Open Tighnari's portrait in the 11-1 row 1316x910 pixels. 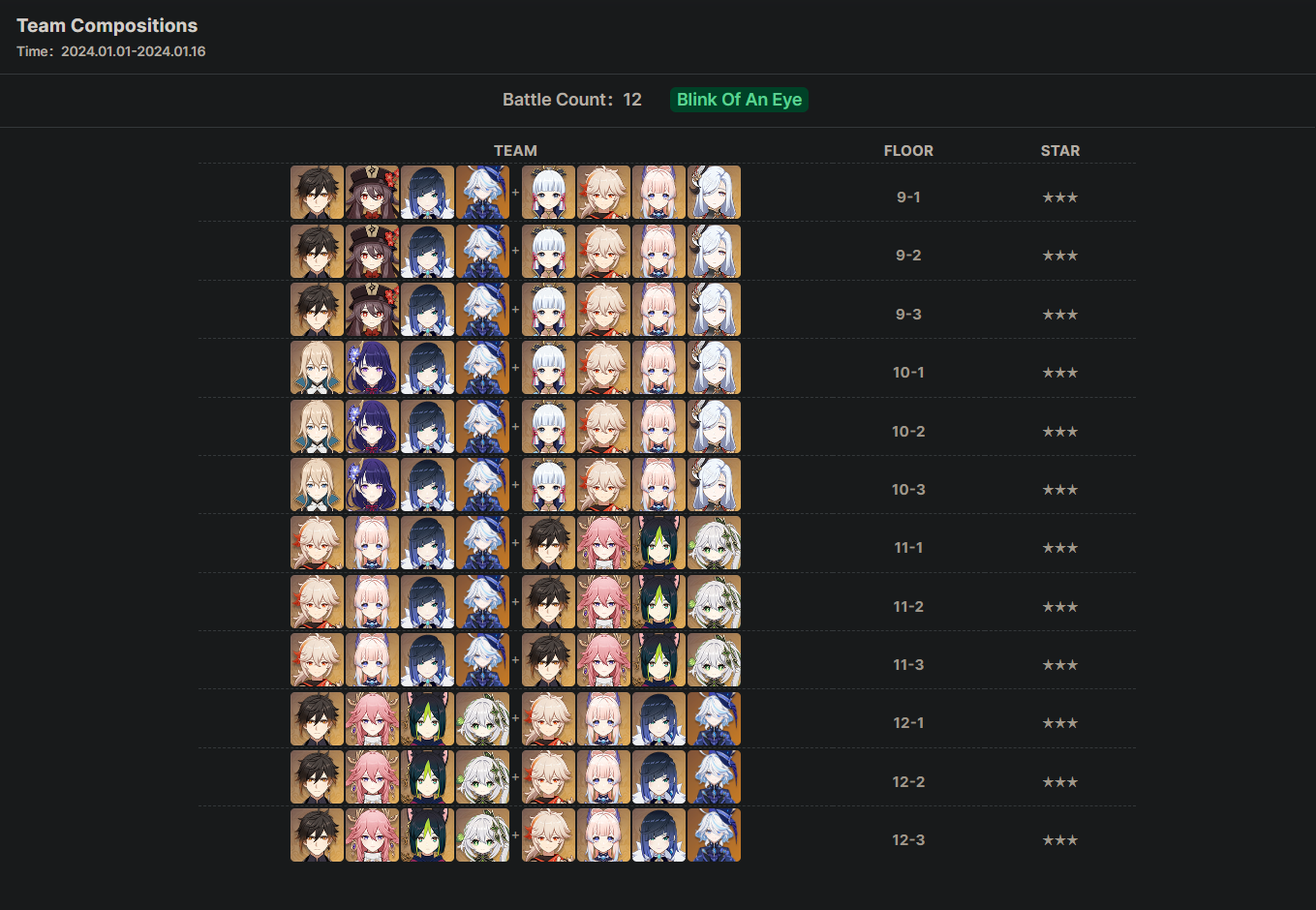click(658, 543)
